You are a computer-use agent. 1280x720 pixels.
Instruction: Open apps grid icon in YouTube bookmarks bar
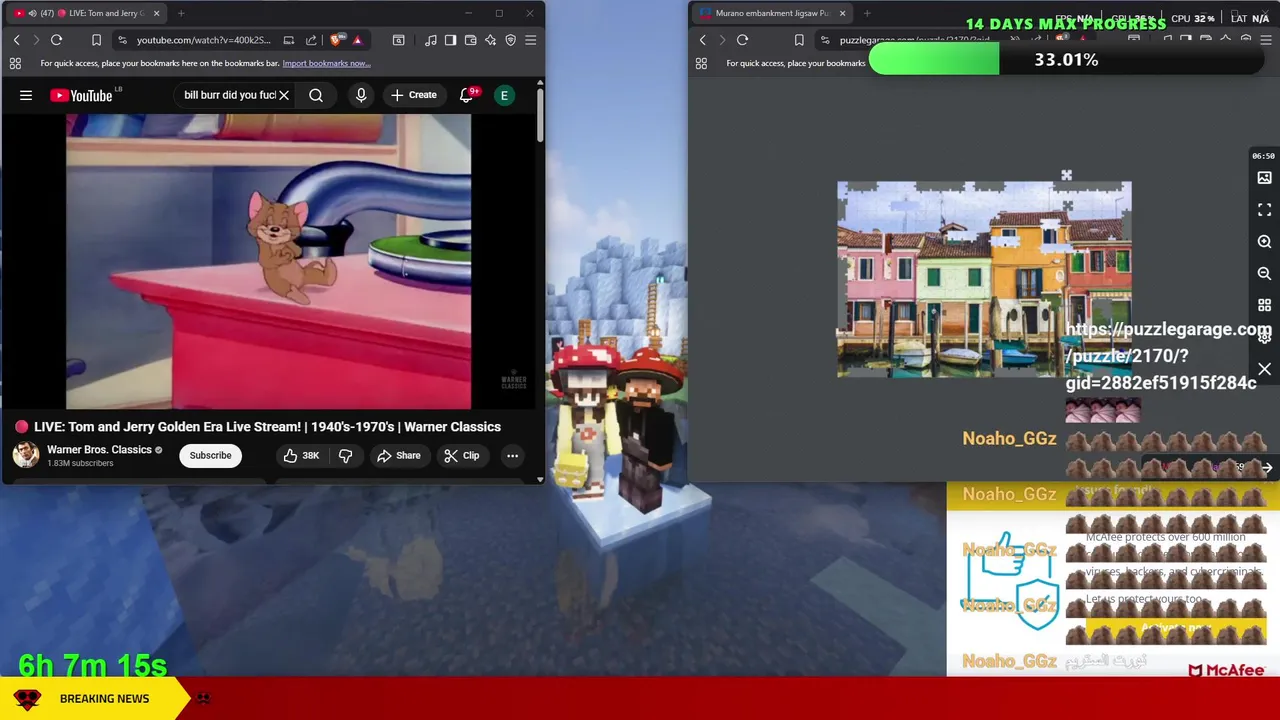[x=15, y=63]
